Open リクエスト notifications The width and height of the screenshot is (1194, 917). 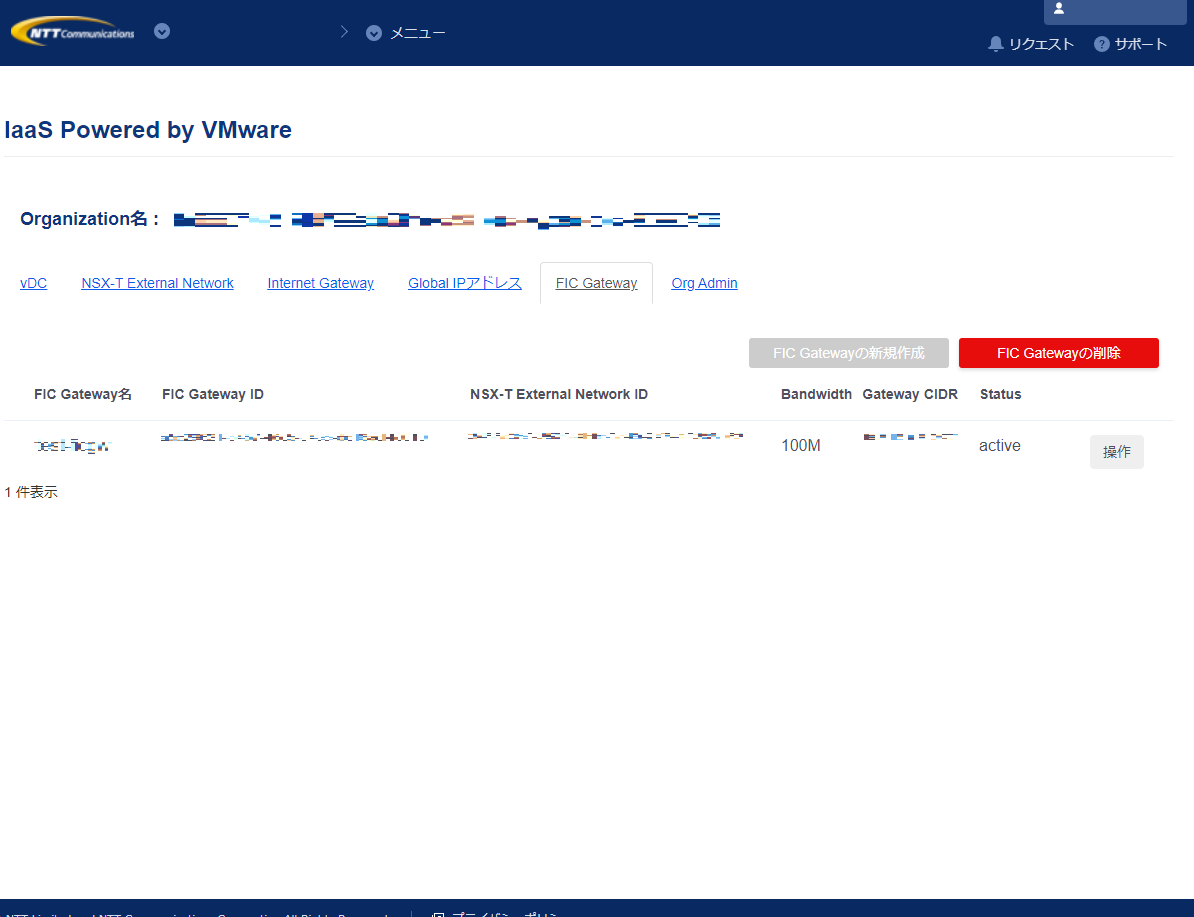point(1031,44)
